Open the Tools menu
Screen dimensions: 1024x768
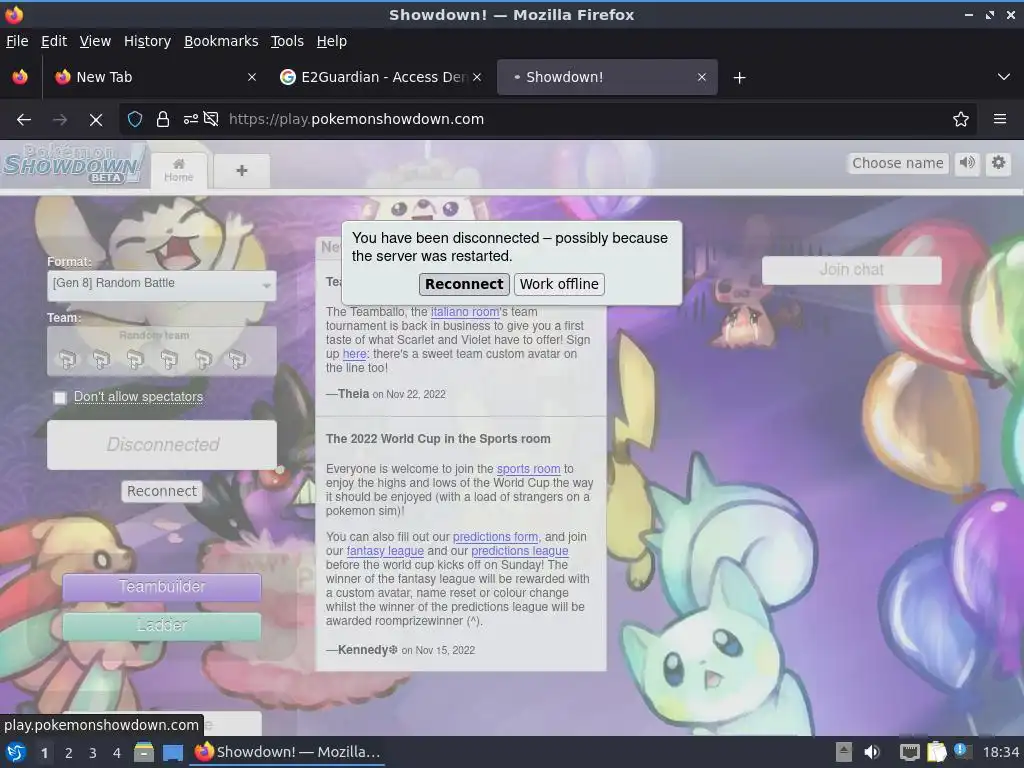click(x=287, y=41)
